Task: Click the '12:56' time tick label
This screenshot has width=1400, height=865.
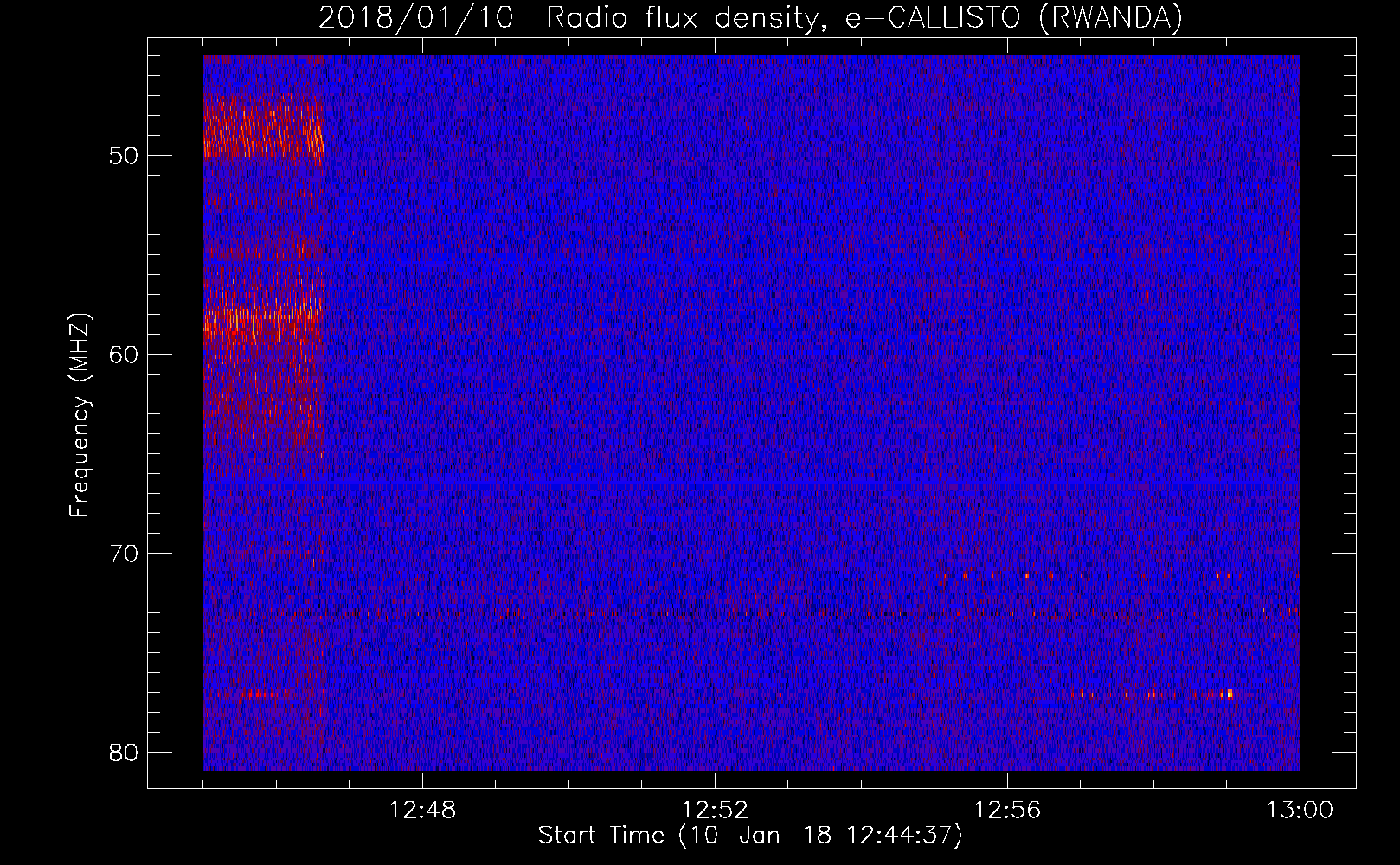Action: [1007, 811]
